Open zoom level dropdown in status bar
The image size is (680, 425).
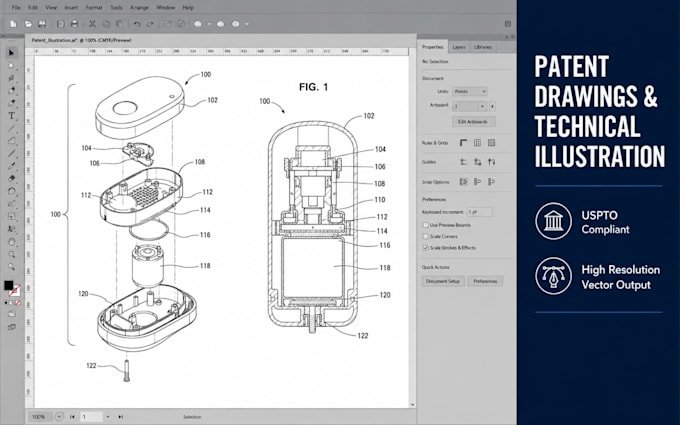click(x=60, y=417)
